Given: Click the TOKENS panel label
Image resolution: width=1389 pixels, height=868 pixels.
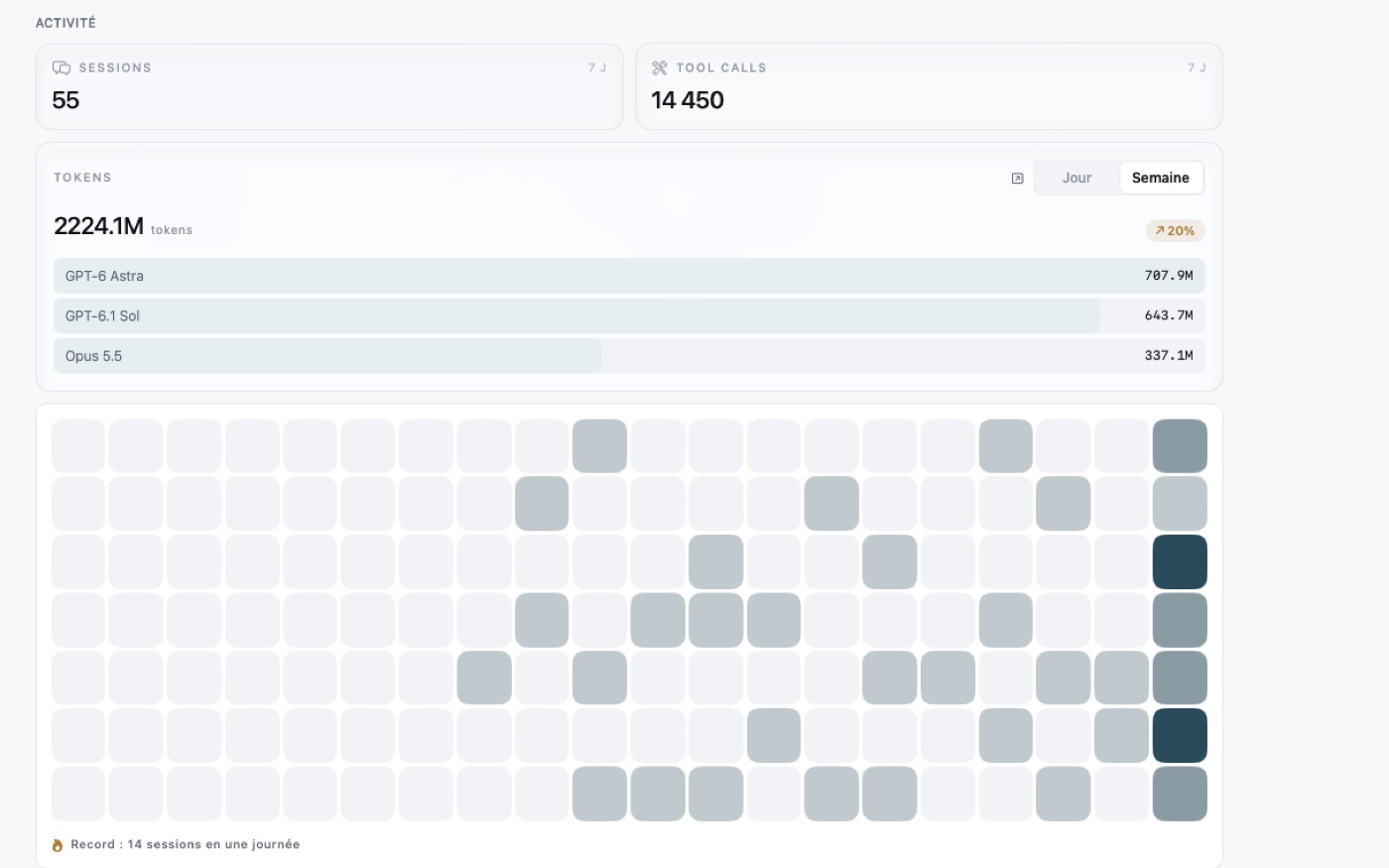Looking at the screenshot, I should pos(82,178).
